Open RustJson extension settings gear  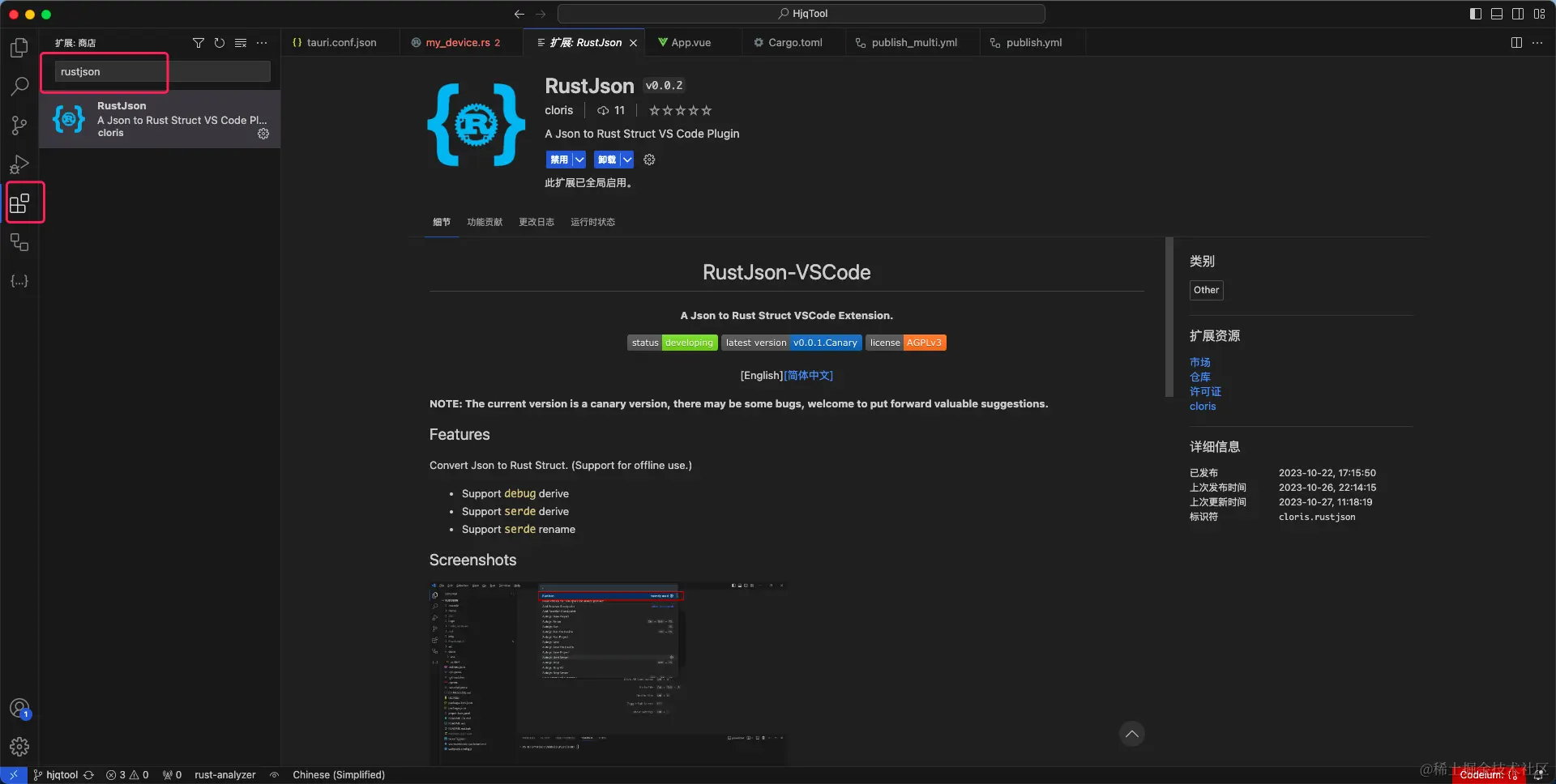(x=649, y=160)
